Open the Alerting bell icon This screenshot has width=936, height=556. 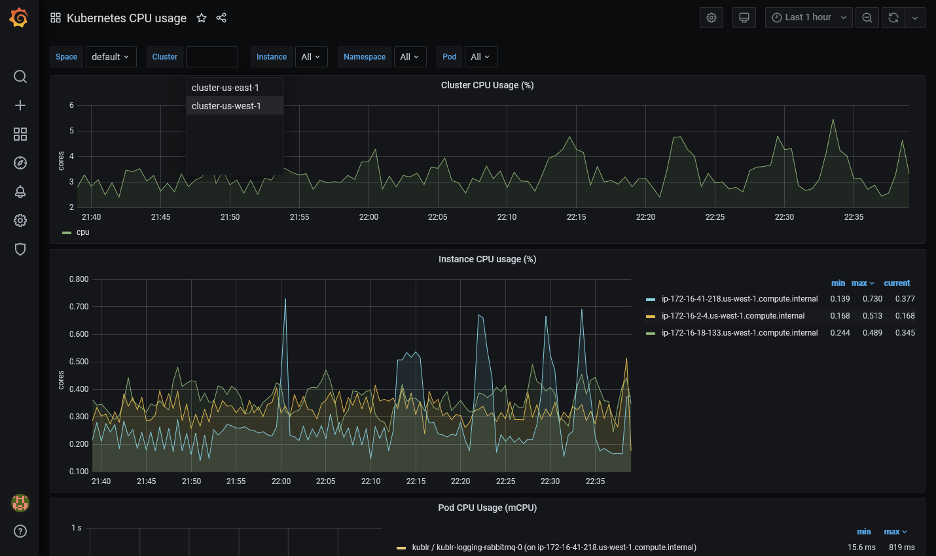click(20, 192)
